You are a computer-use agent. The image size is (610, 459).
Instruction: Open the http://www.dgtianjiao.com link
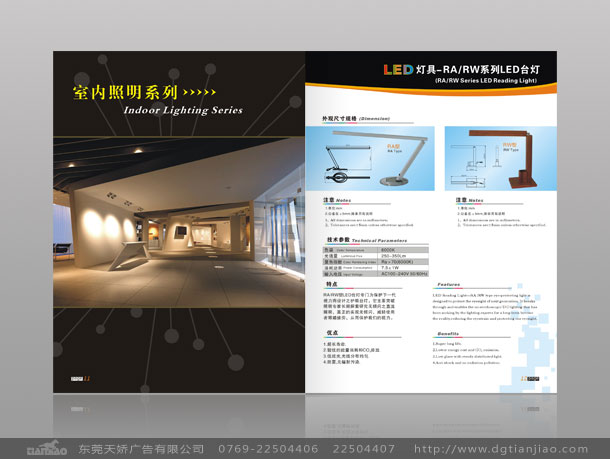tap(501, 449)
